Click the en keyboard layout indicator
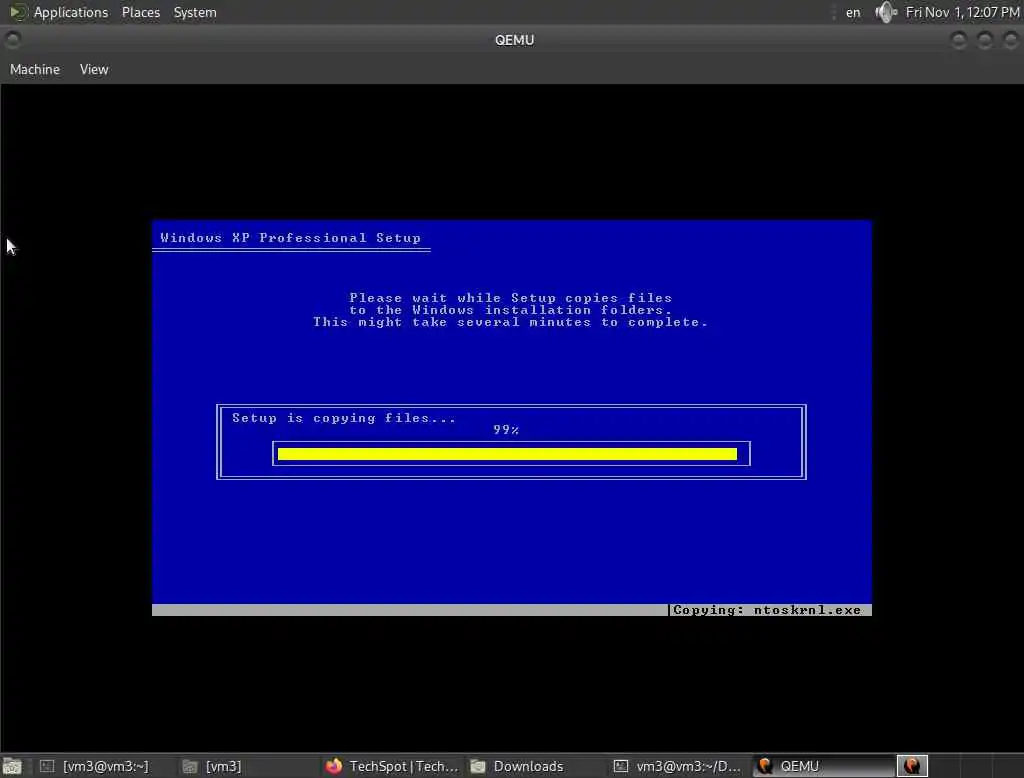 pyautogui.click(x=853, y=12)
